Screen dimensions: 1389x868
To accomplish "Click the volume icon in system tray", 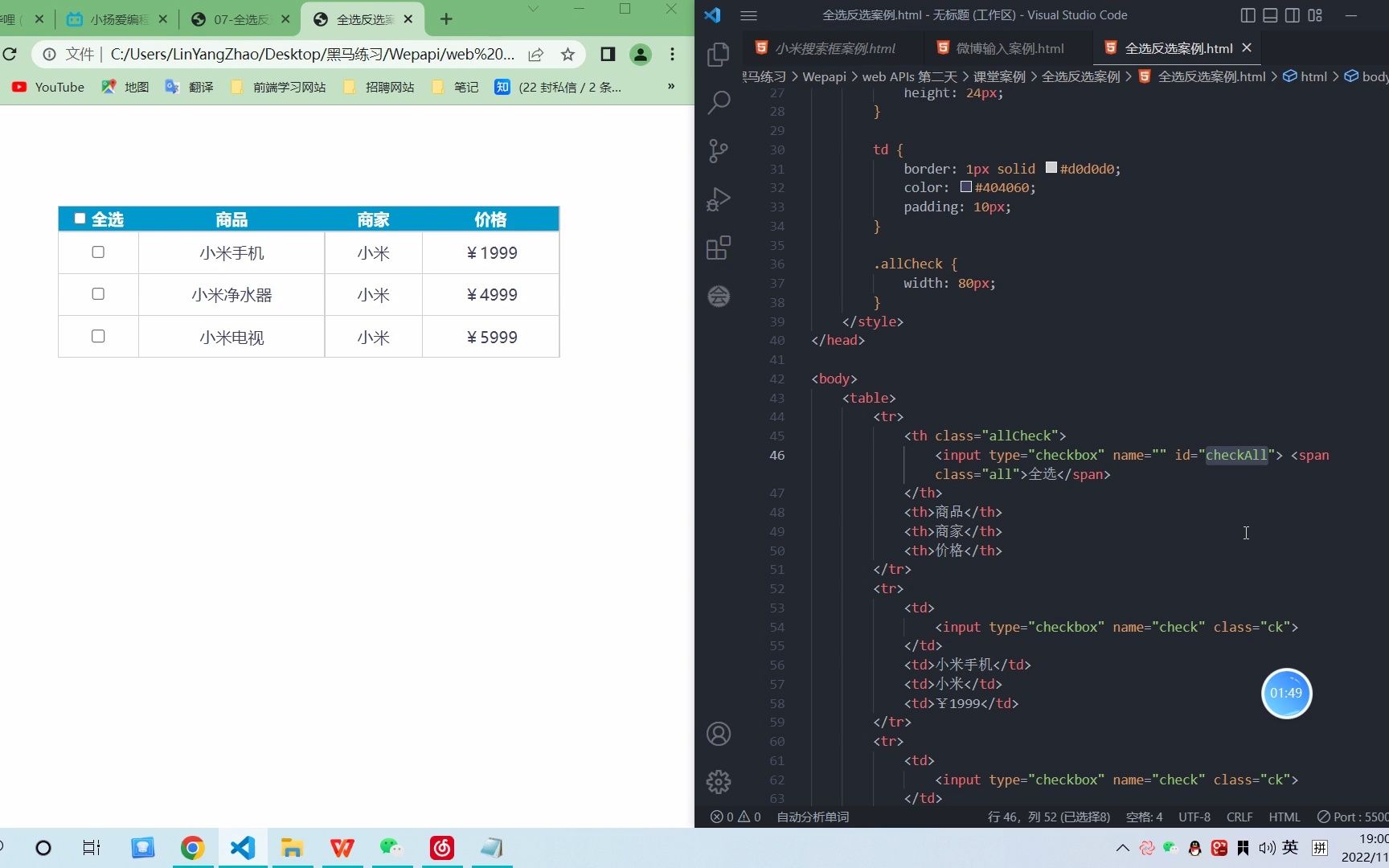I will point(1267,848).
